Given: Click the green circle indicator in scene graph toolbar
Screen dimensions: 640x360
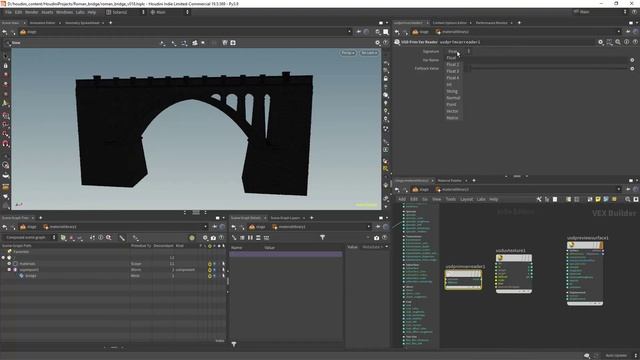Looking at the screenshot, I should click(192, 238).
